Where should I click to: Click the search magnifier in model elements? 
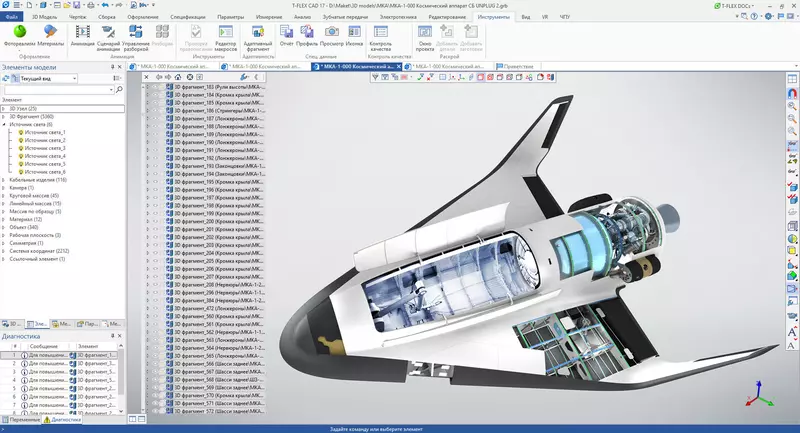[x=120, y=89]
